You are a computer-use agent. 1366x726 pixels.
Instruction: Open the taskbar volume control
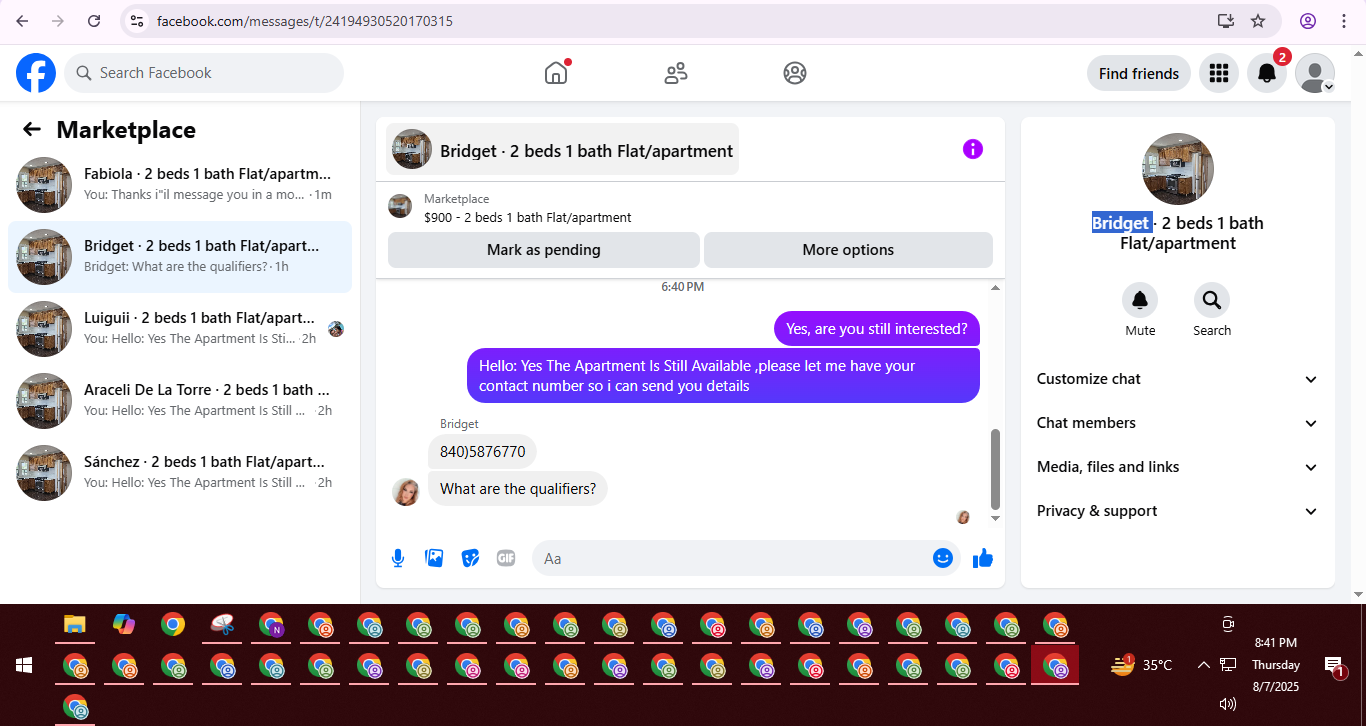click(1228, 704)
